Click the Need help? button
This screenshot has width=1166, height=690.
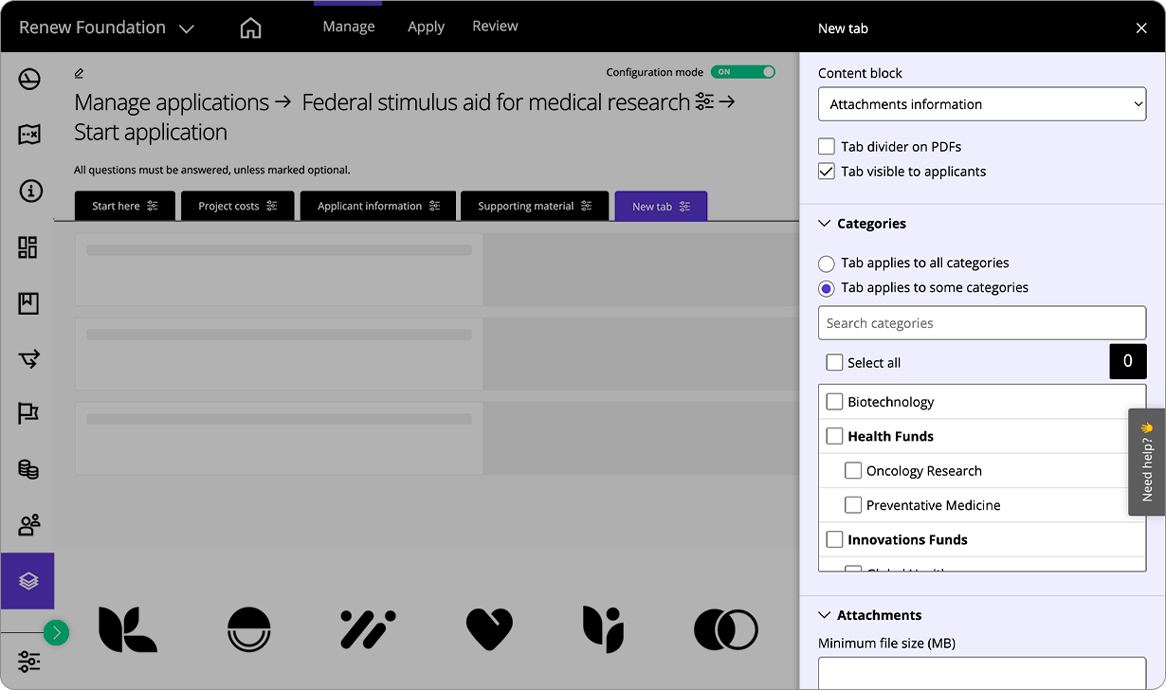[1147, 462]
